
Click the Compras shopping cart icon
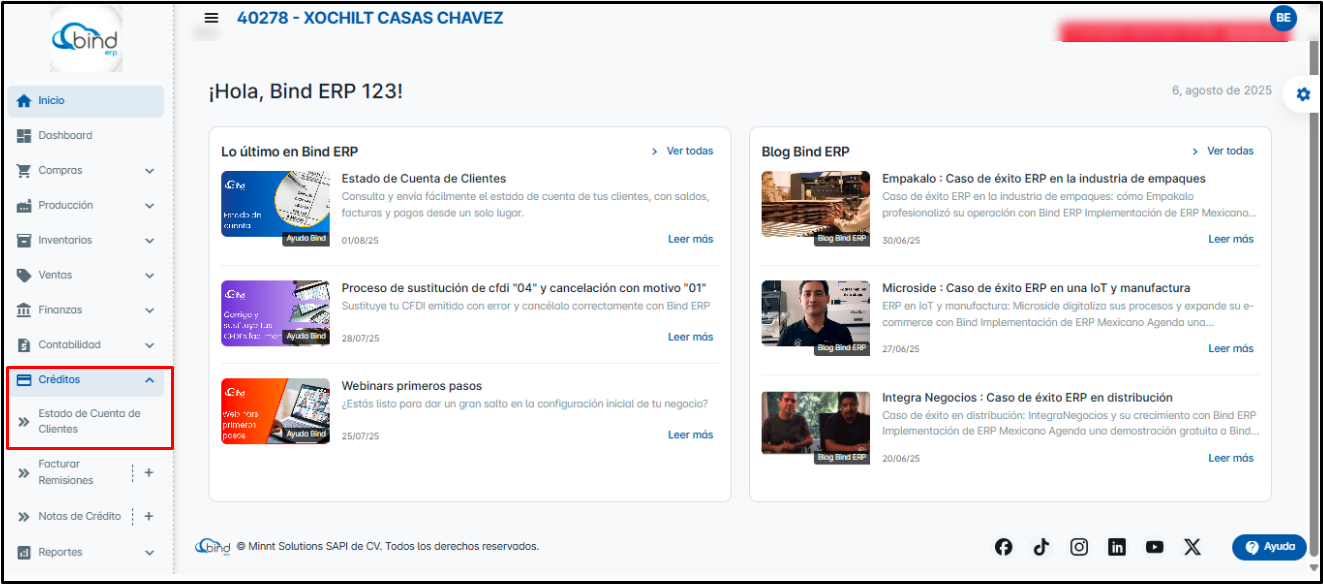pos(25,171)
